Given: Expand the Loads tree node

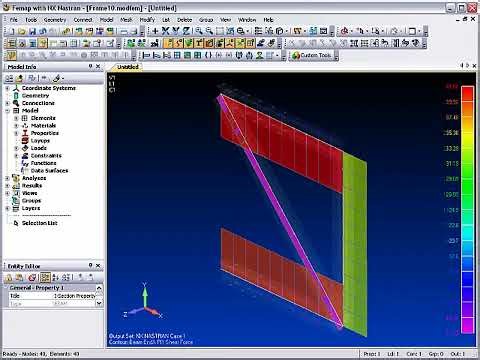Looking at the screenshot, I should point(16,148).
